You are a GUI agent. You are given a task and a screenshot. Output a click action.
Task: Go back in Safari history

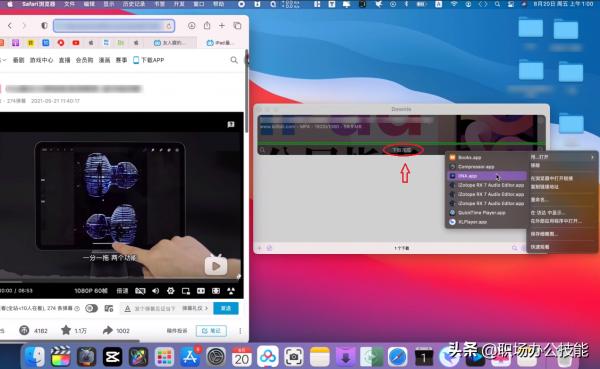10,26
